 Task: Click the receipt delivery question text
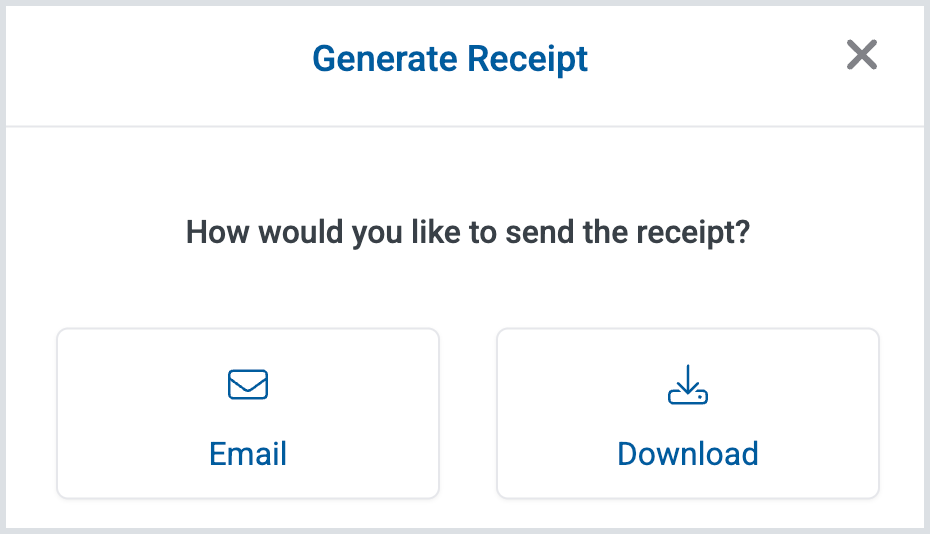click(468, 234)
